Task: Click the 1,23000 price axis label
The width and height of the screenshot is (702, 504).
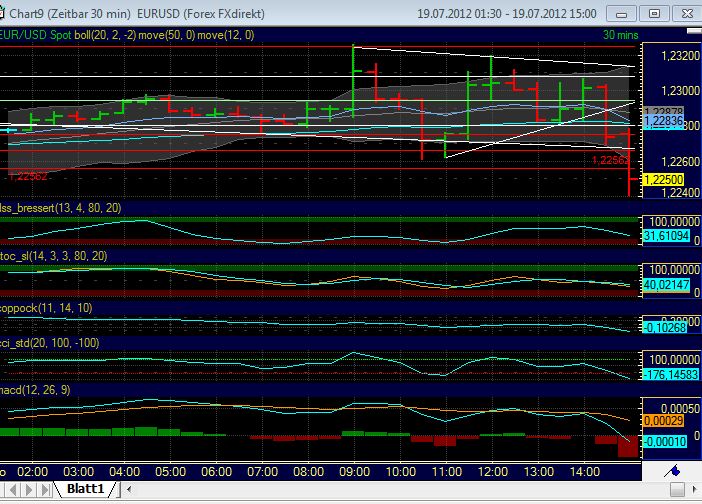Action: pyautogui.click(x=680, y=90)
